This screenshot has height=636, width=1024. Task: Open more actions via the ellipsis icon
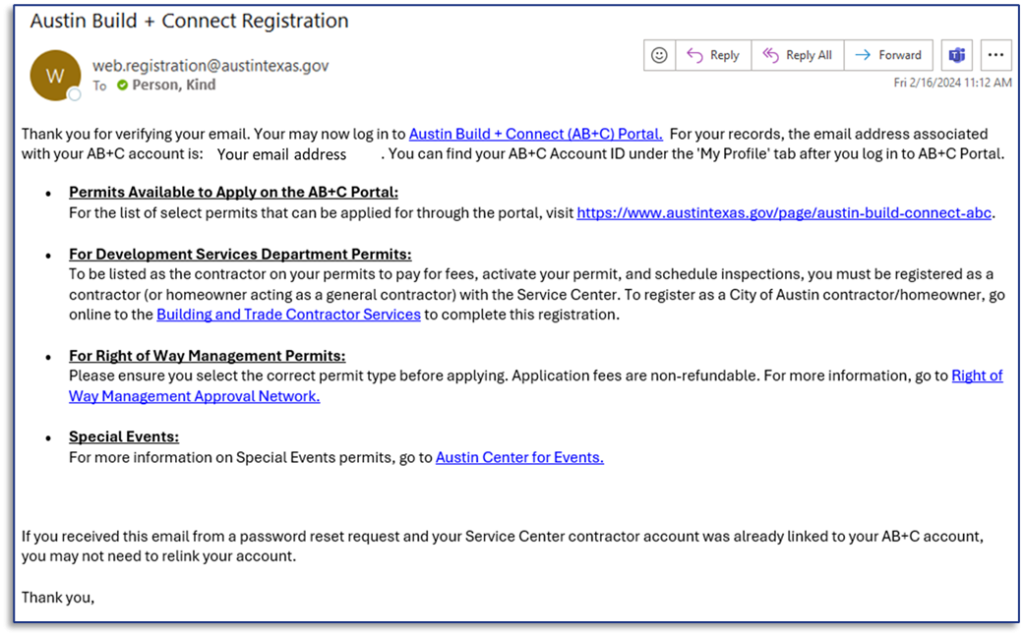tap(995, 55)
